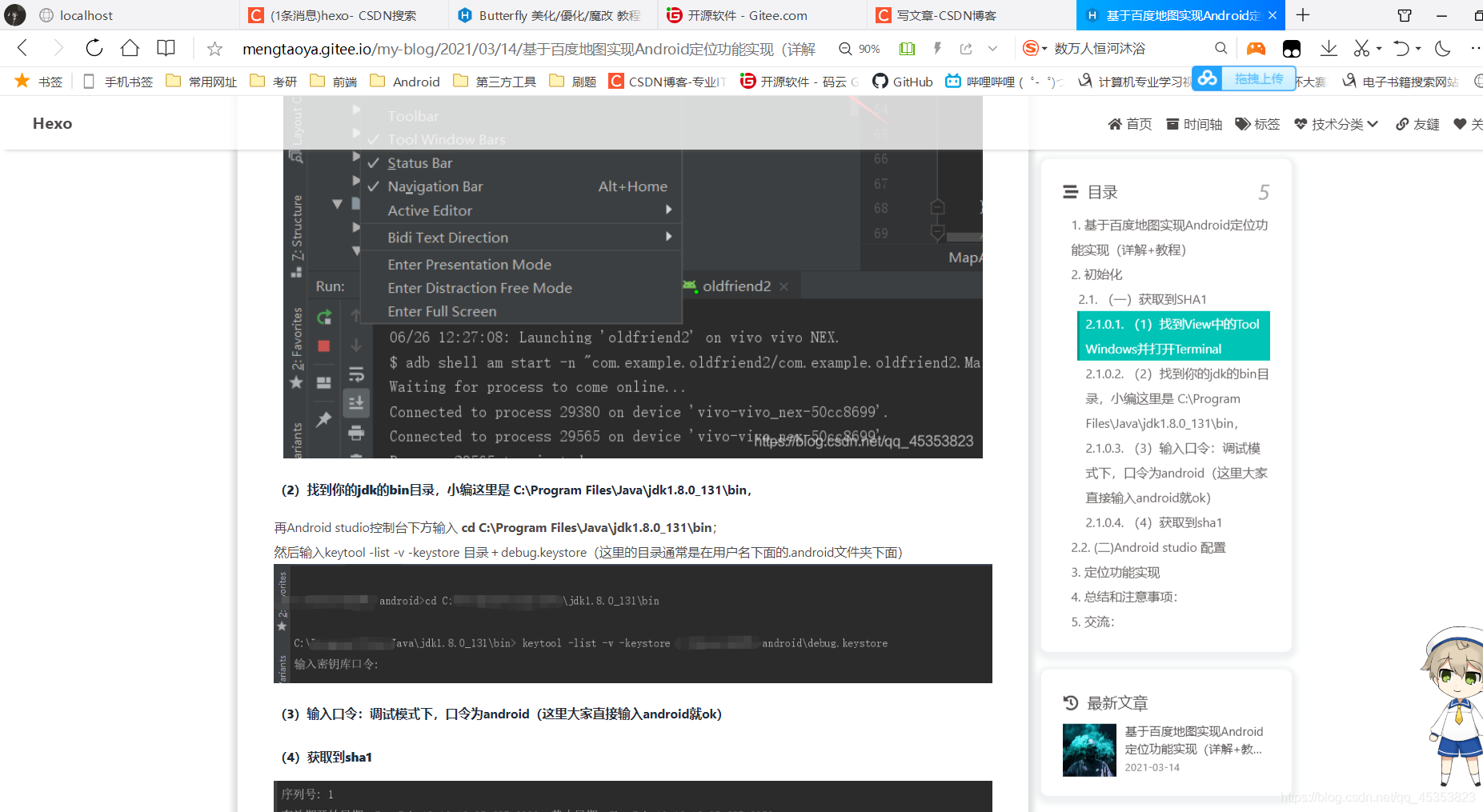The width and height of the screenshot is (1483, 812).
Task: Open 标签 in site navigation
Action: 1257,124
